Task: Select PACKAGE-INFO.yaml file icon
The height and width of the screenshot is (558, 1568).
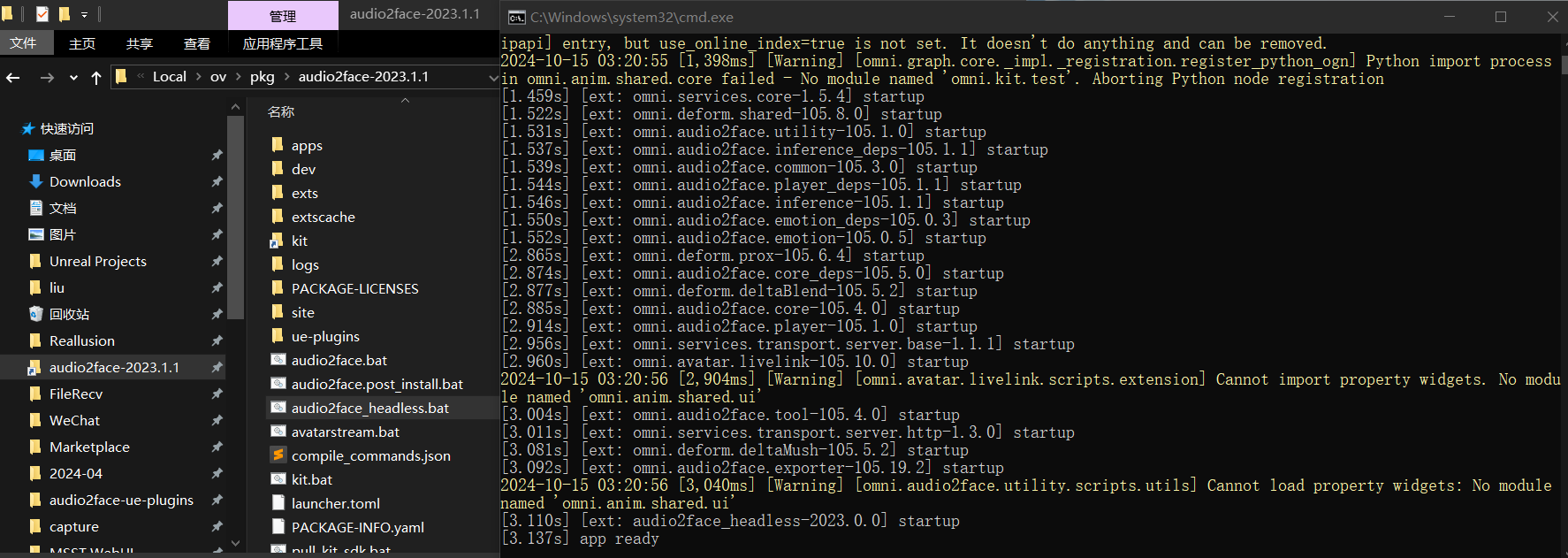Action: 278,527
